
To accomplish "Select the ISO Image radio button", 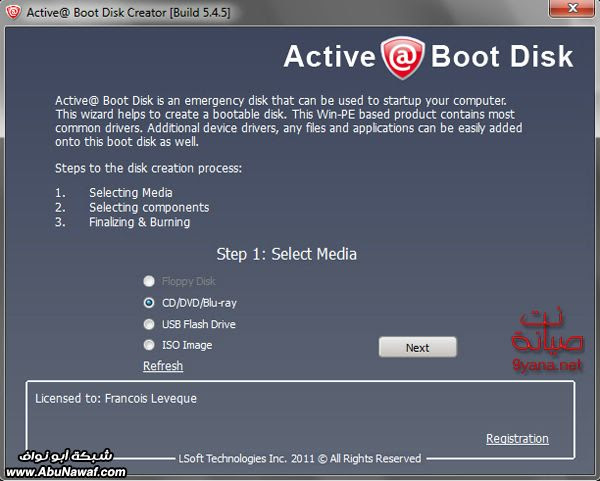I will click(149, 345).
